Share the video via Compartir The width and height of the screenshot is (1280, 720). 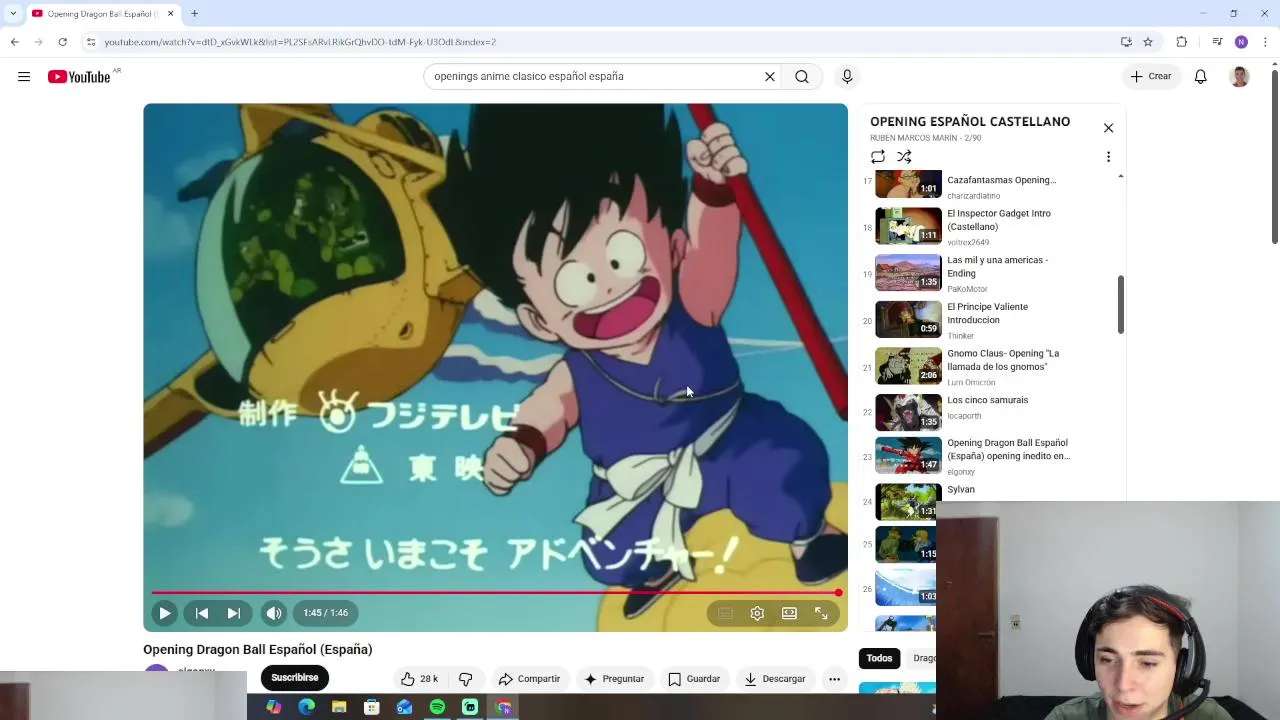530,679
